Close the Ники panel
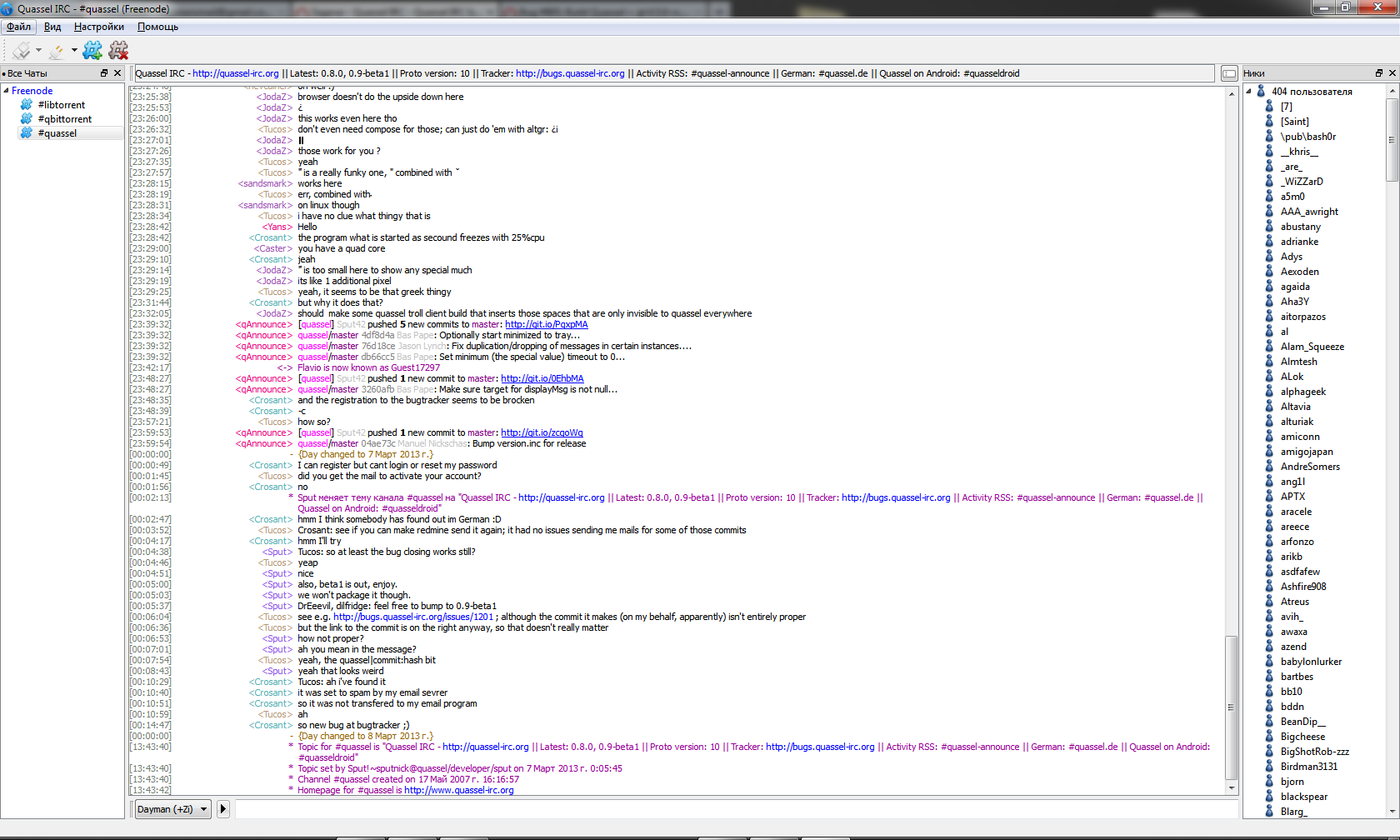The image size is (1400, 840). pos(1392,73)
